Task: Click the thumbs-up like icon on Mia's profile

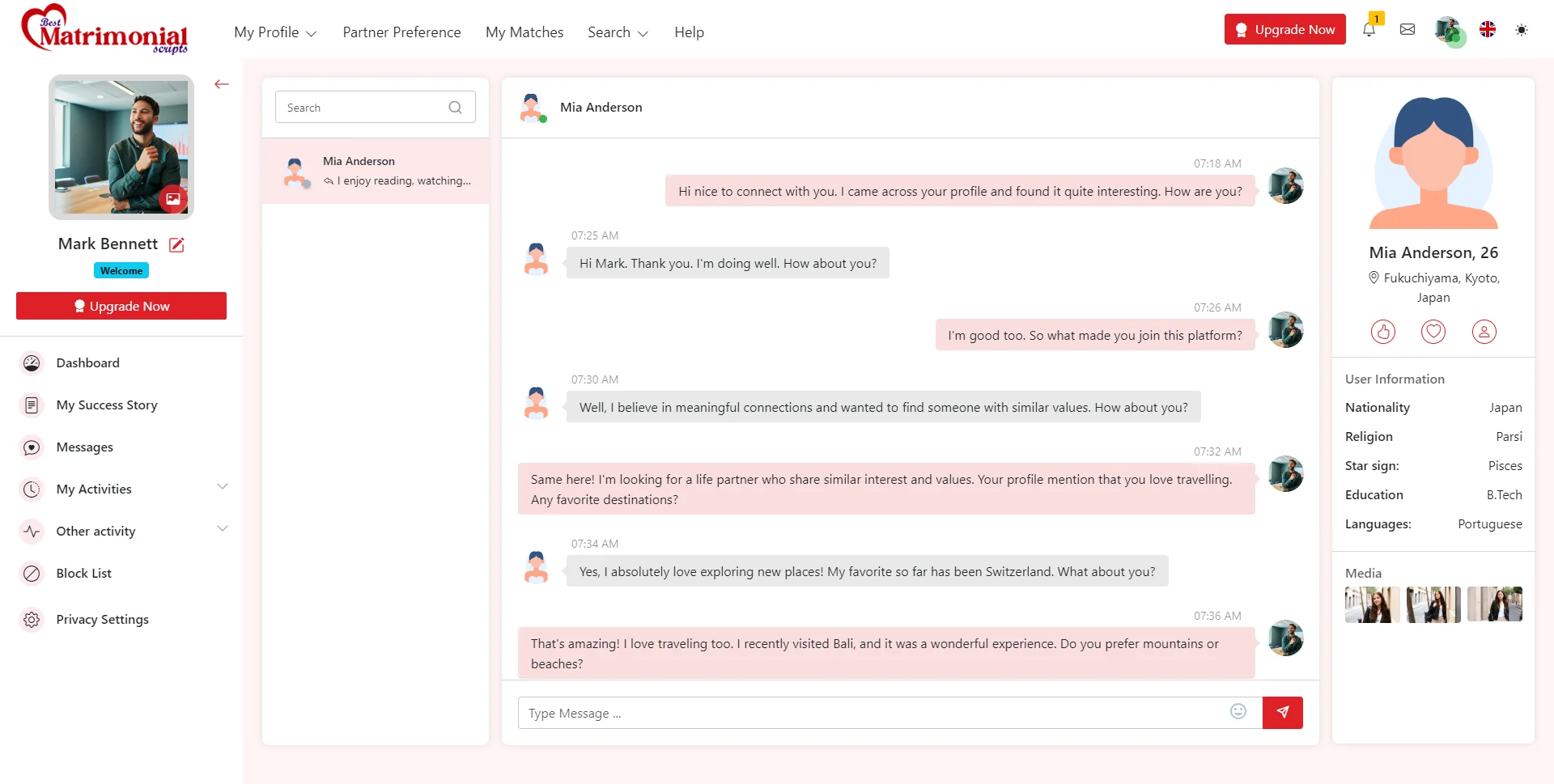Action: pyautogui.click(x=1382, y=332)
